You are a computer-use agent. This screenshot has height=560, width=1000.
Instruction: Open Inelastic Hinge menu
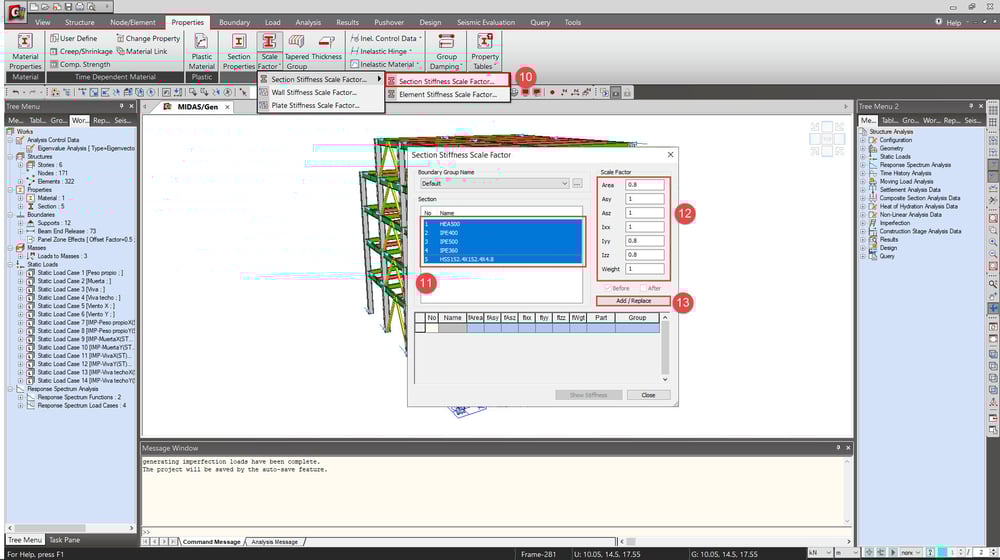tap(381, 52)
